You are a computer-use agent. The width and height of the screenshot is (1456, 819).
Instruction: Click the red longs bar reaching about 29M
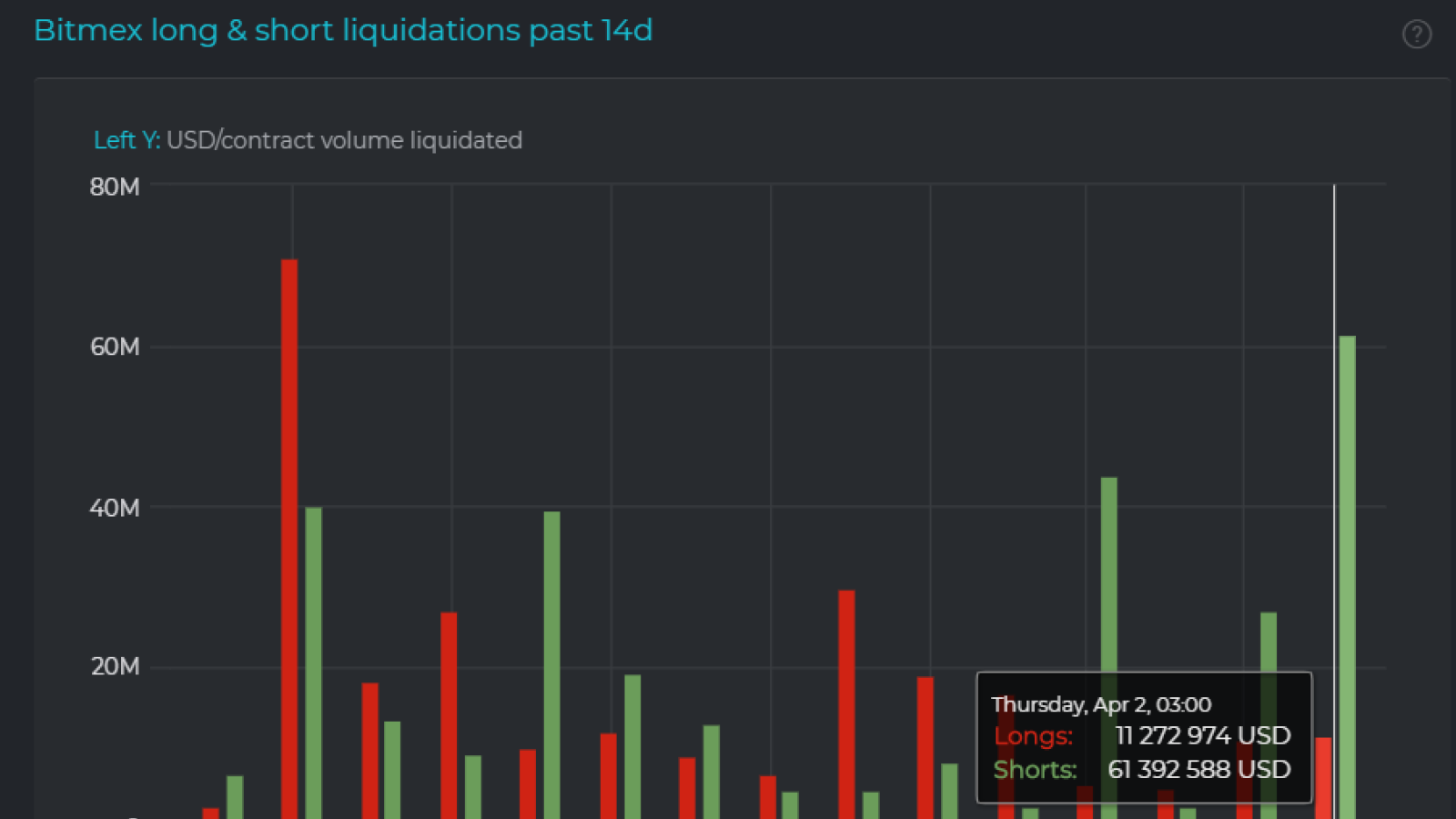[846, 704]
